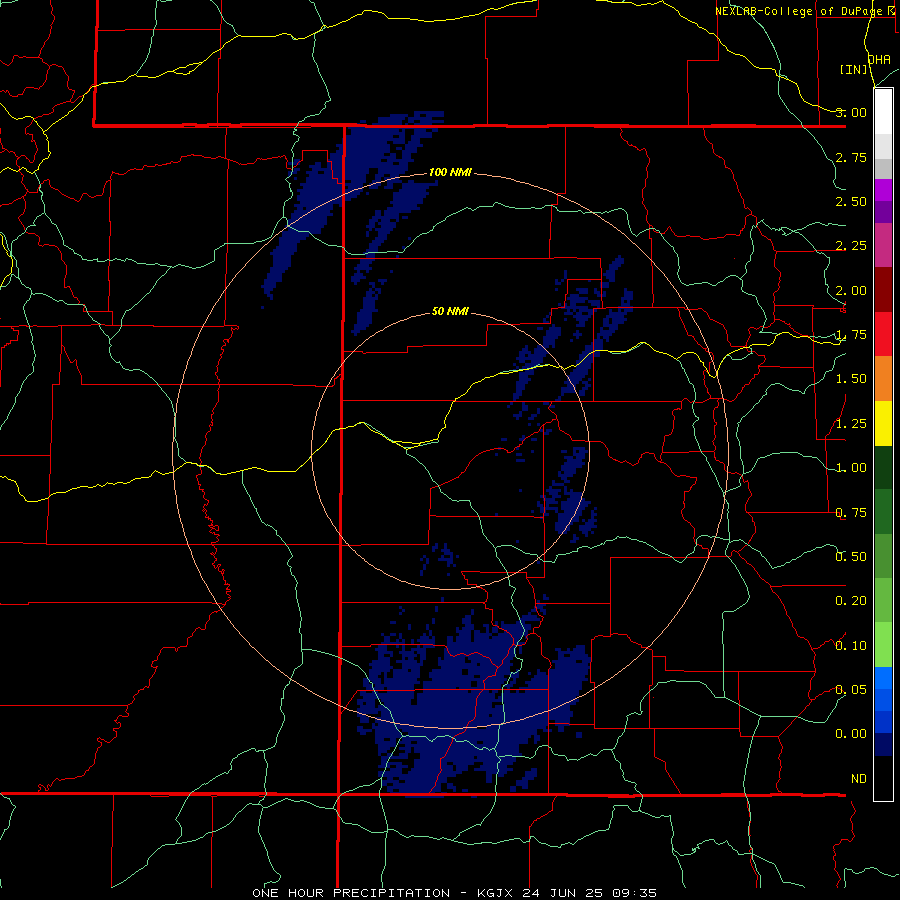Click the 0.10 legend value
The width and height of the screenshot is (900, 900).
[x=851, y=645]
